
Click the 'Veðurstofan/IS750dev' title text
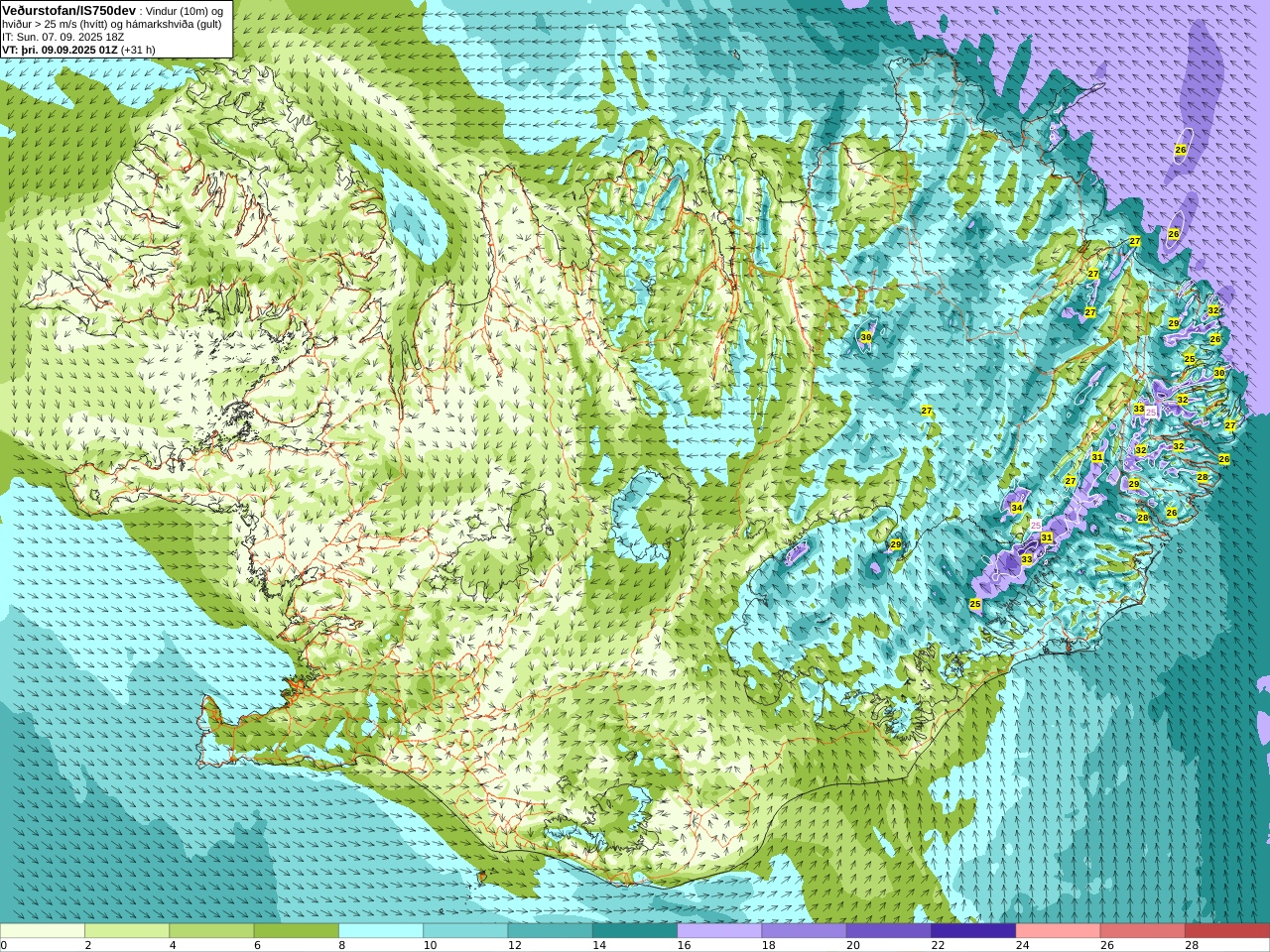click(x=69, y=9)
